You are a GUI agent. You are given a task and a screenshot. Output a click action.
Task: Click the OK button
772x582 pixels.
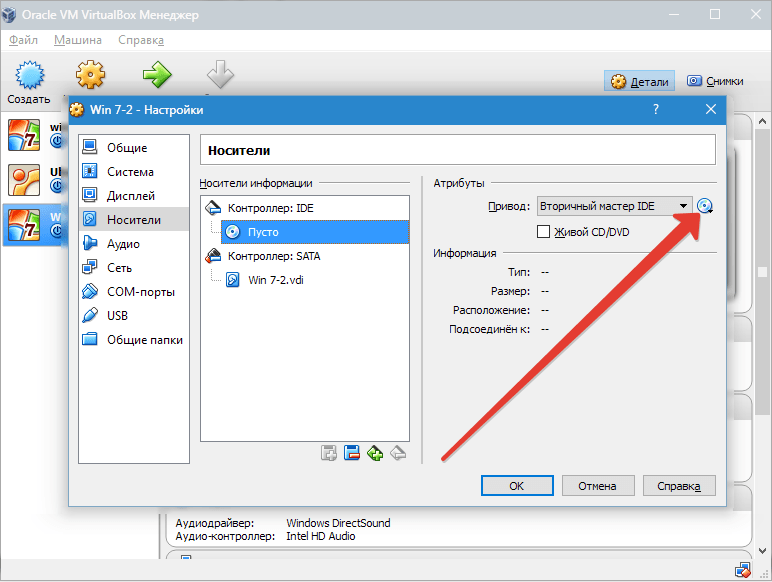point(516,486)
